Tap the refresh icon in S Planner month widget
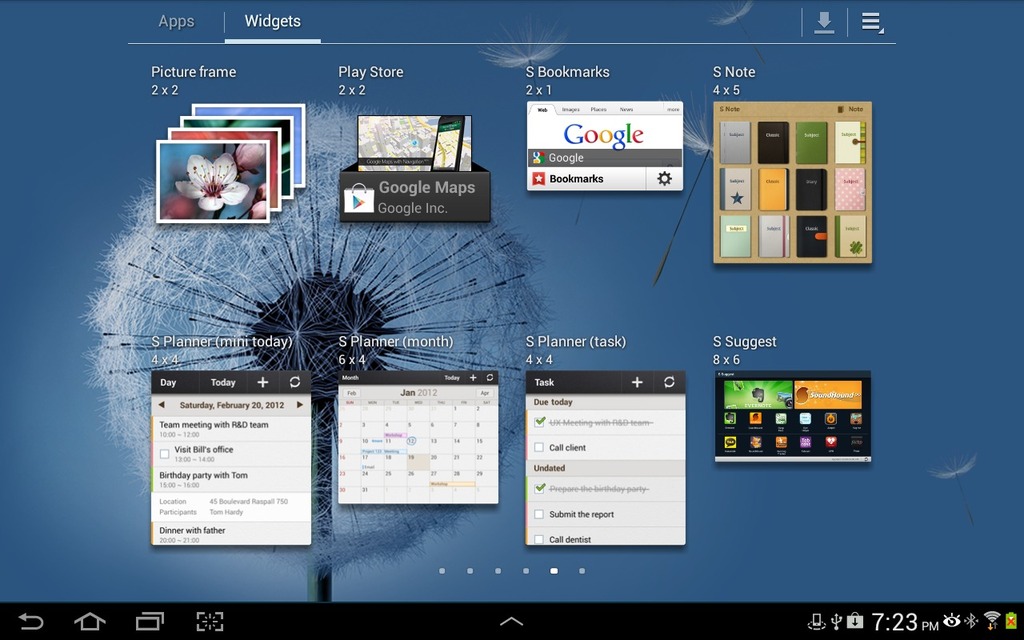1024x640 pixels. (490, 377)
